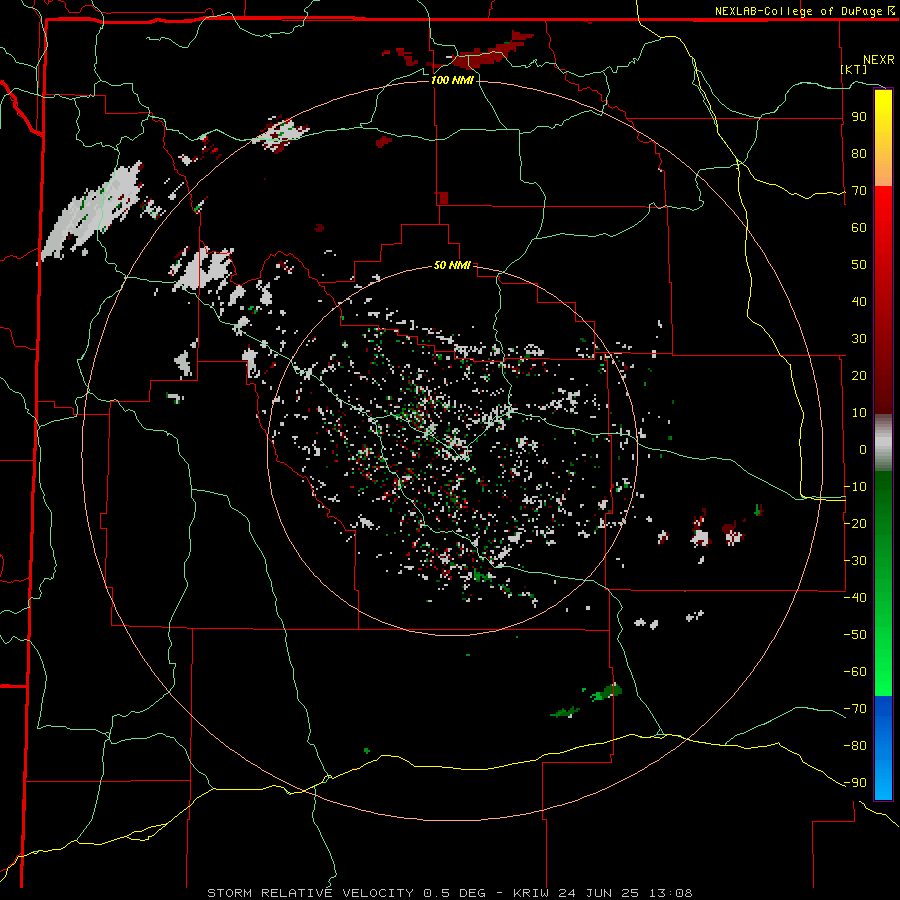Select the -90 kt legend value
Image resolution: width=900 pixels, height=900 pixels.
pyautogui.click(x=855, y=783)
